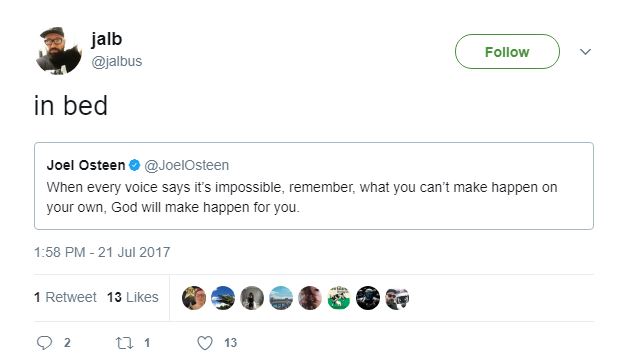The height and width of the screenshot is (360, 629).
Task: Open the green cow avatar liker
Action: [x=339, y=298]
